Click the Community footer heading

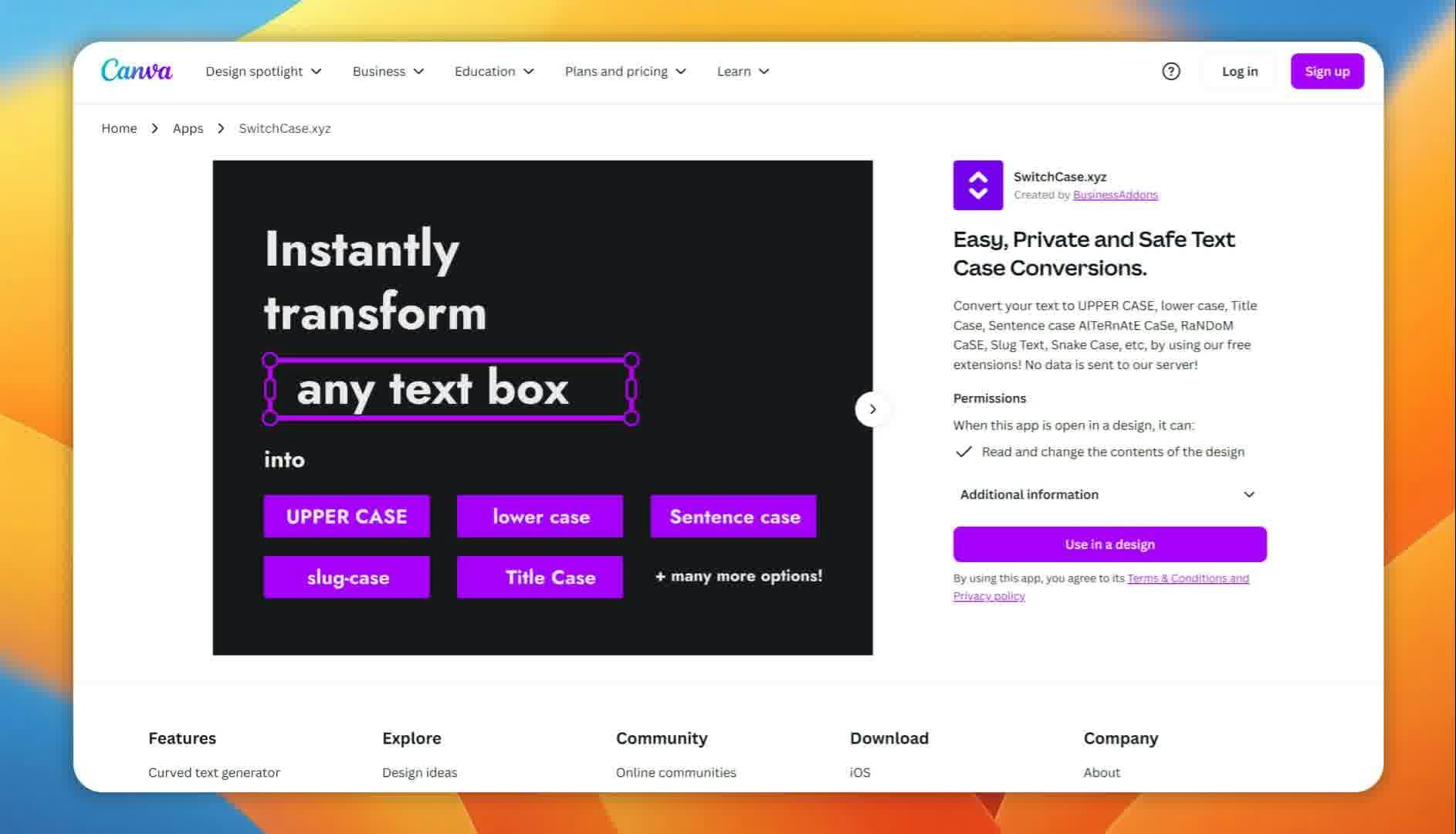coord(662,738)
